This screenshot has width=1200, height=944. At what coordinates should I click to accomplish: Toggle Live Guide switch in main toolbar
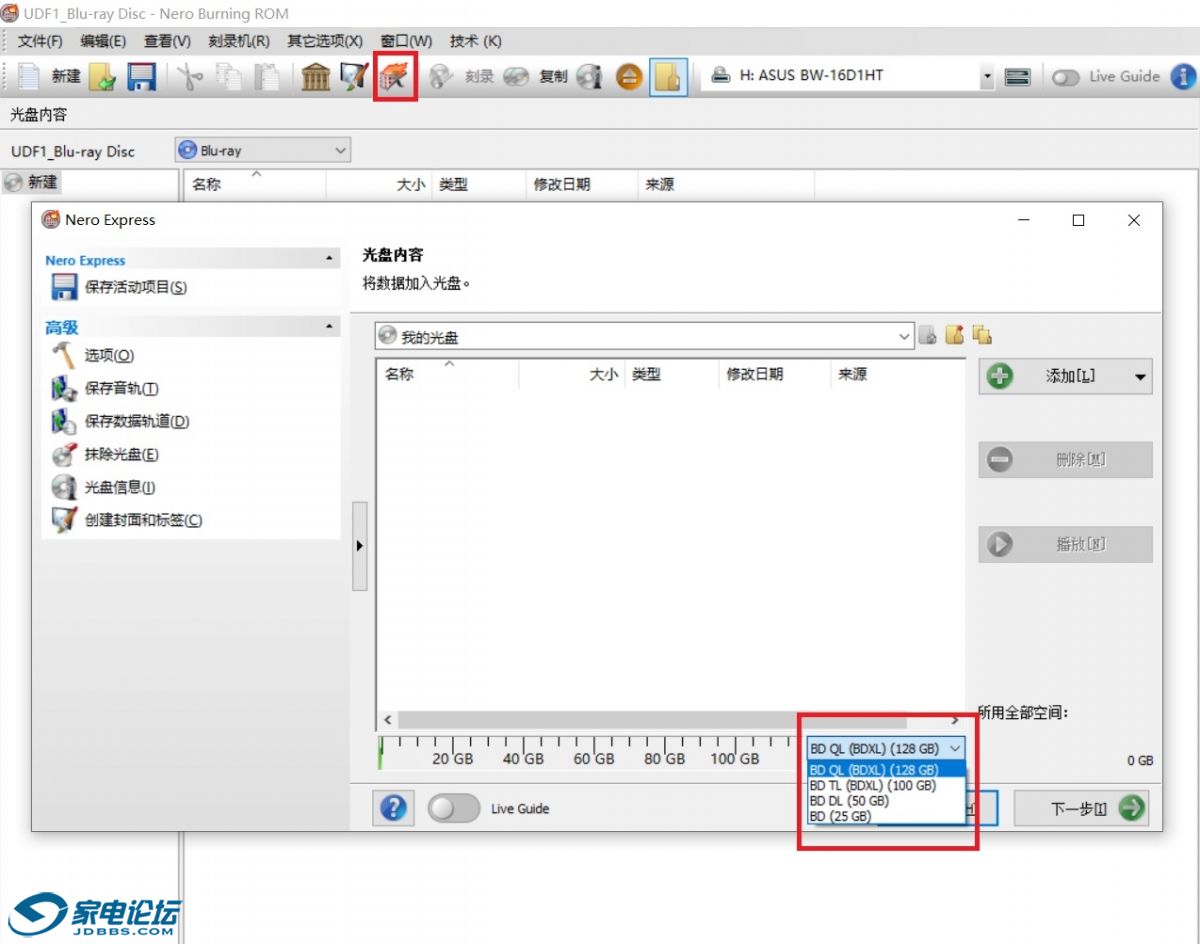1065,77
